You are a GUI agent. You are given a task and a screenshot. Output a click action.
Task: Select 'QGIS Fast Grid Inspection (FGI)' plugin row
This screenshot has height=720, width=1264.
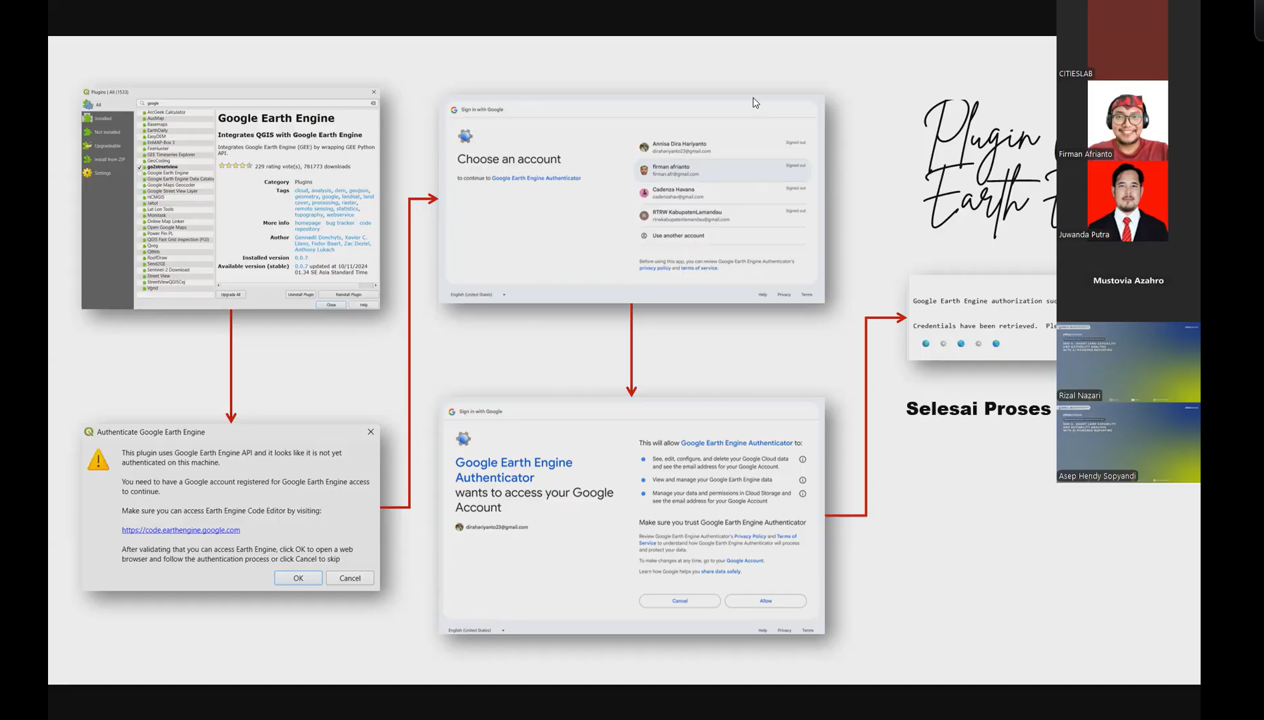[176, 239]
